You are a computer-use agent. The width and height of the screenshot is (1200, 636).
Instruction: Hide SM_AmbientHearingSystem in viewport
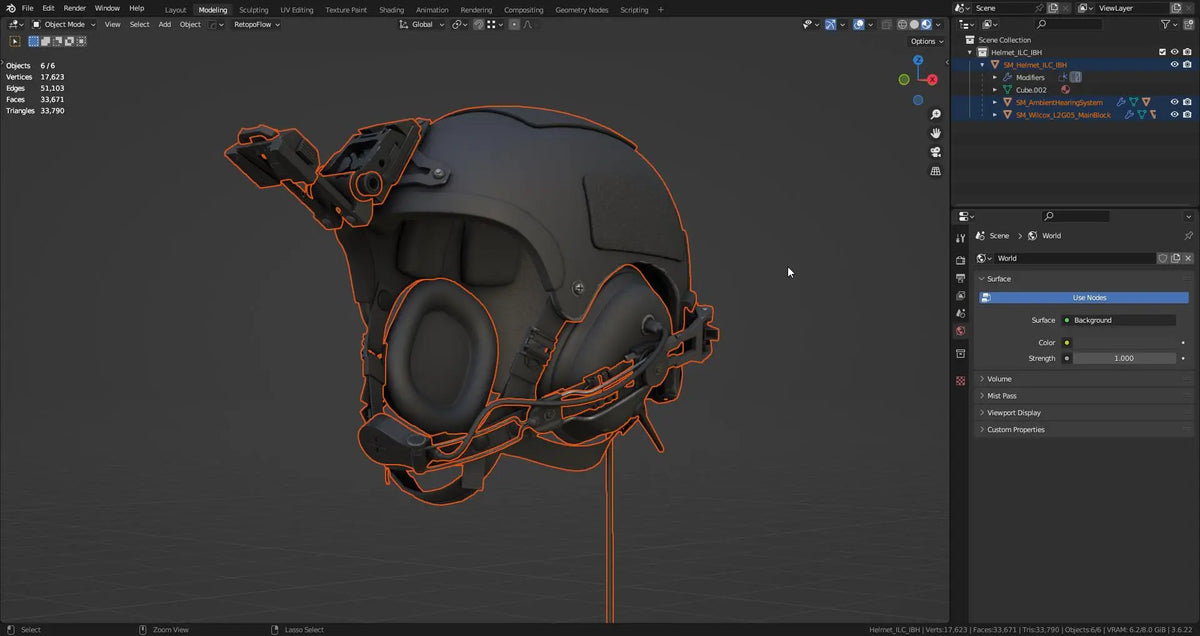click(1175, 102)
